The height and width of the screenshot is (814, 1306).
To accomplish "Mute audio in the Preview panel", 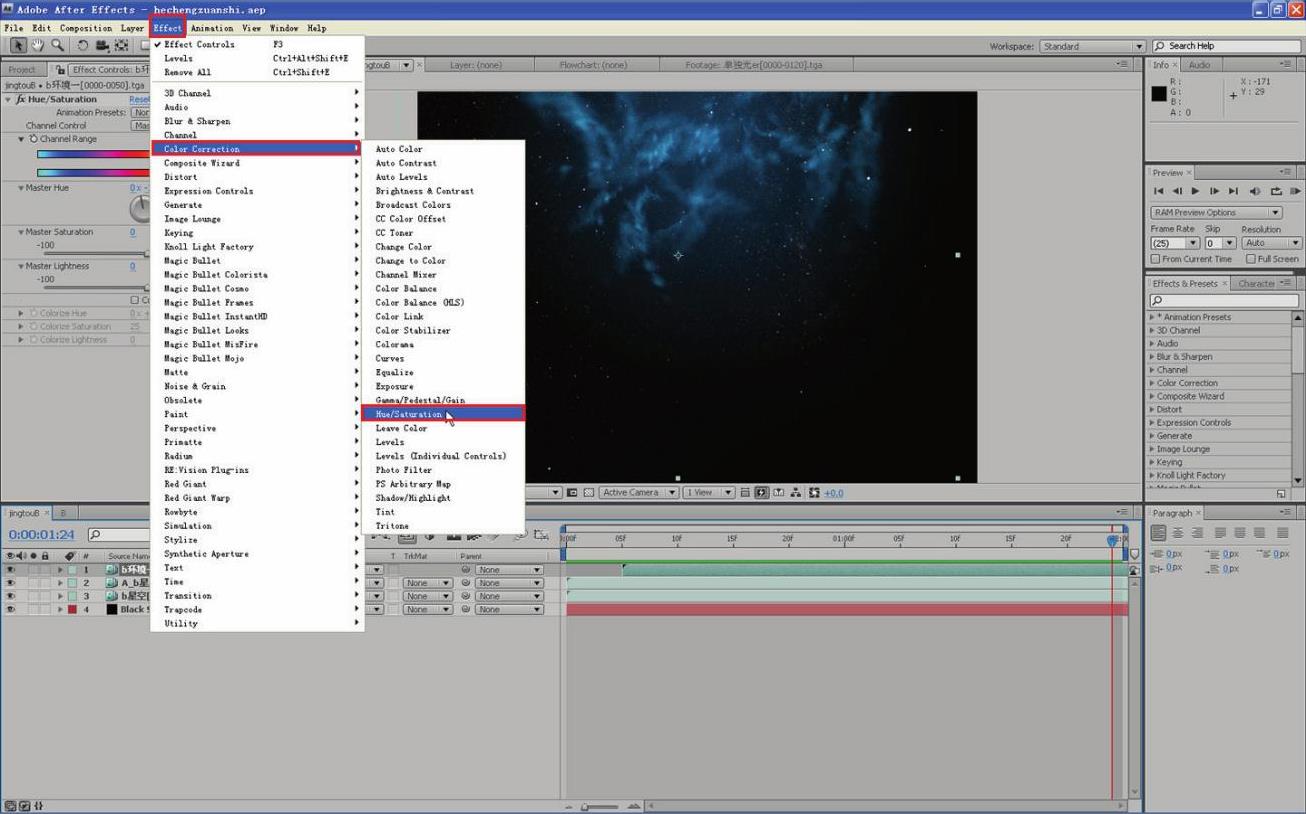I will tap(1255, 191).
